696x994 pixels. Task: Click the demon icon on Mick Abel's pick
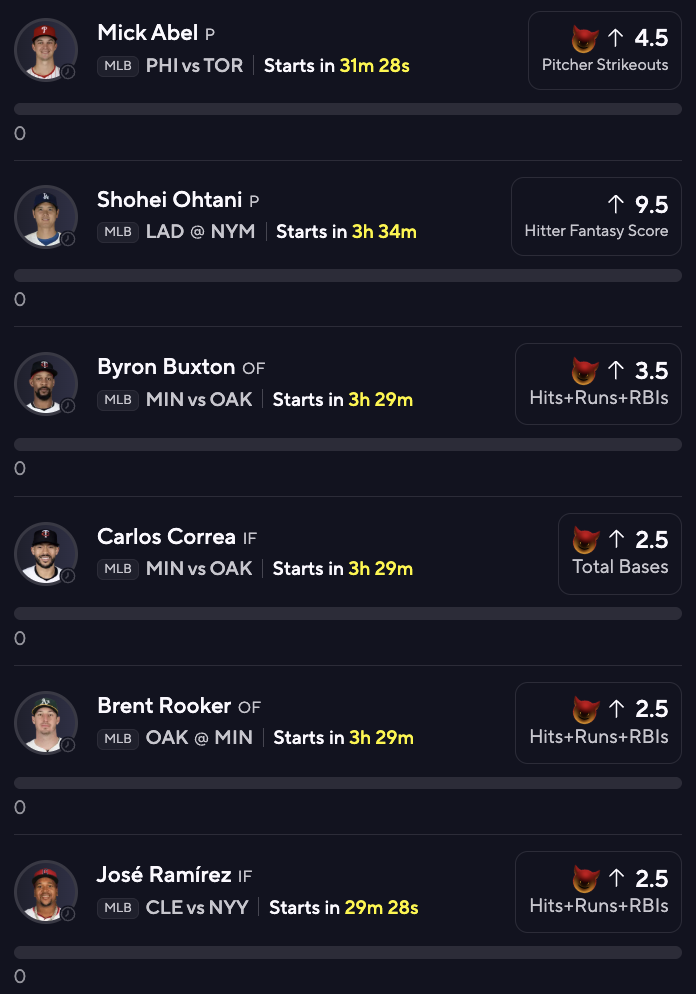tap(584, 39)
